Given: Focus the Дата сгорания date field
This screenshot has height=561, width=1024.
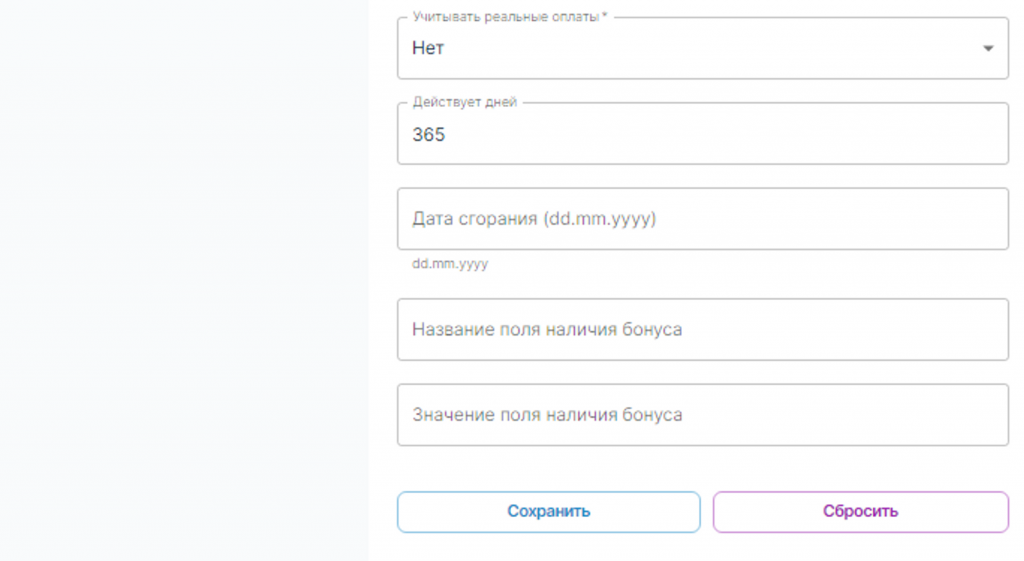Looking at the screenshot, I should [x=703, y=219].
